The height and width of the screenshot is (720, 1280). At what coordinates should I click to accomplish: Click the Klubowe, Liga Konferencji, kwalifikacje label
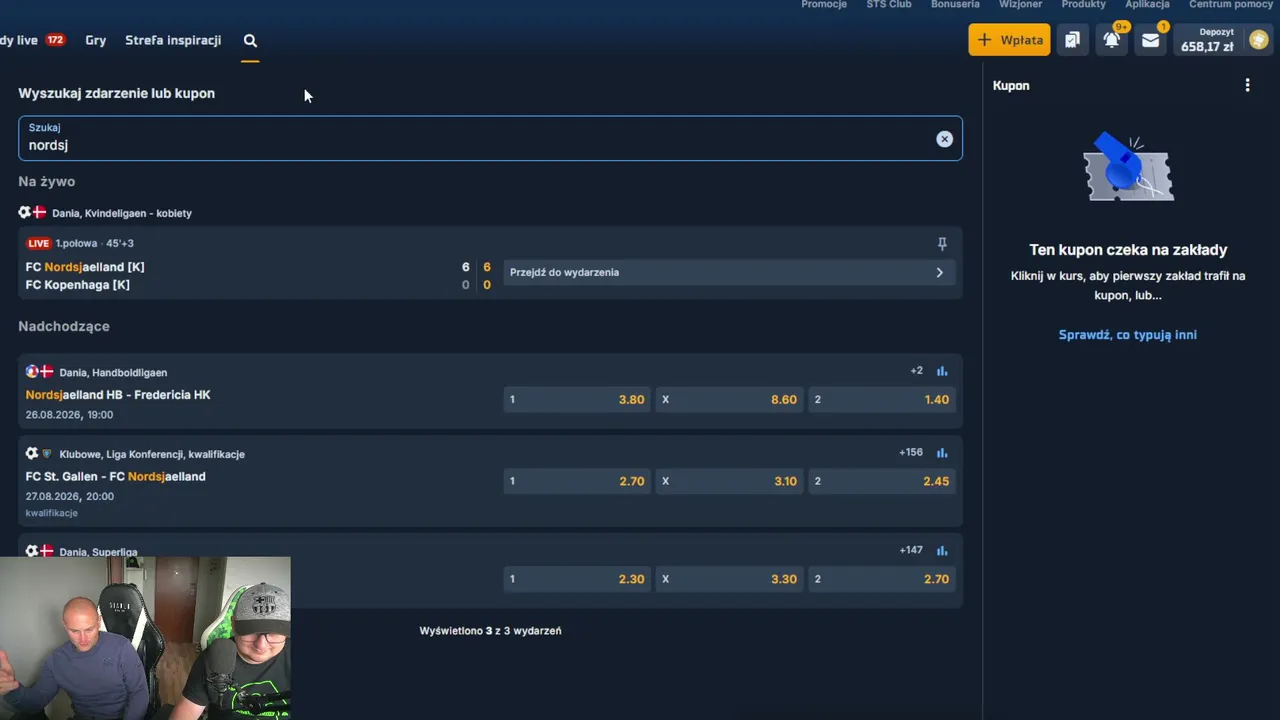[152, 454]
